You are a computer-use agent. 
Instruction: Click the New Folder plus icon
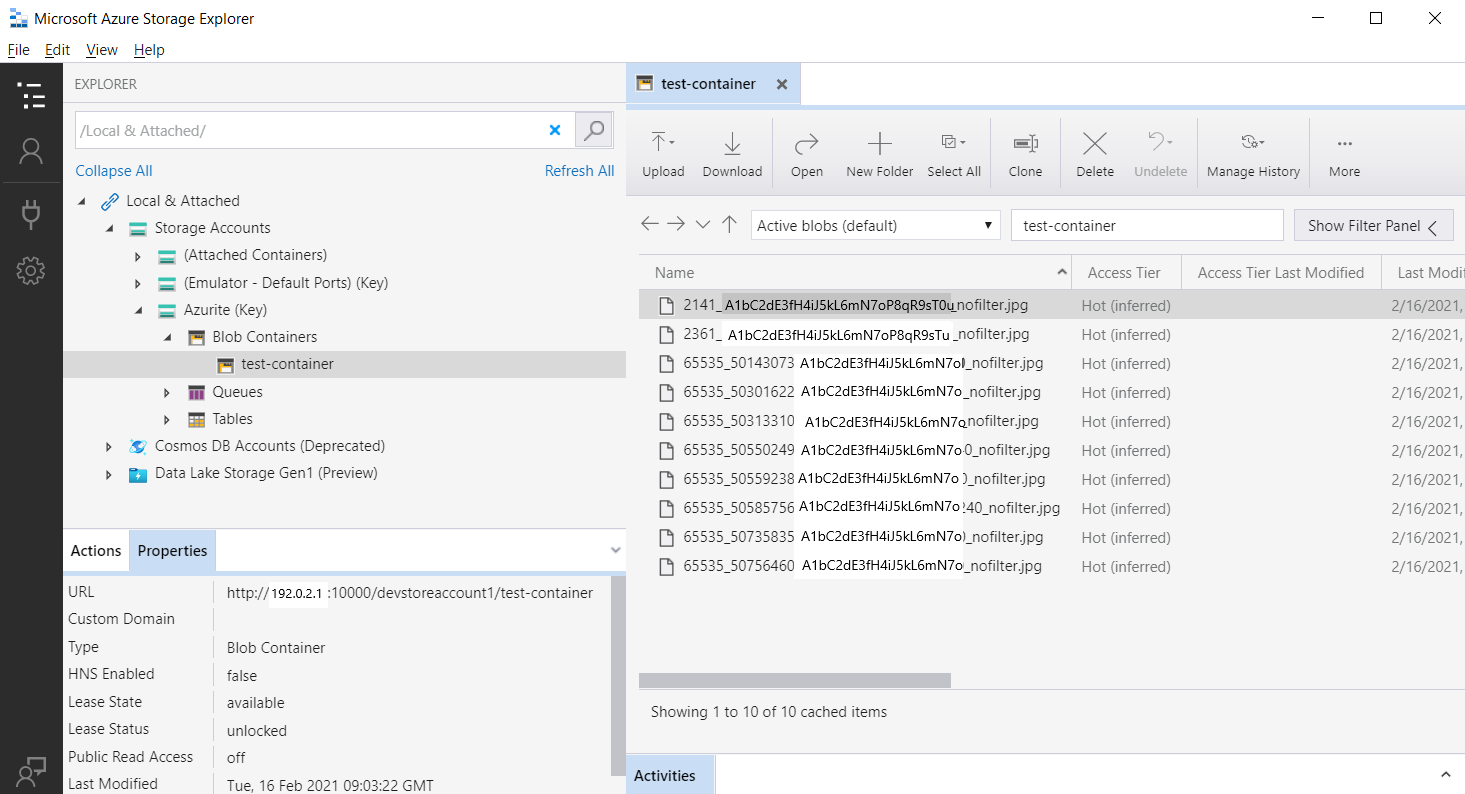point(879,144)
